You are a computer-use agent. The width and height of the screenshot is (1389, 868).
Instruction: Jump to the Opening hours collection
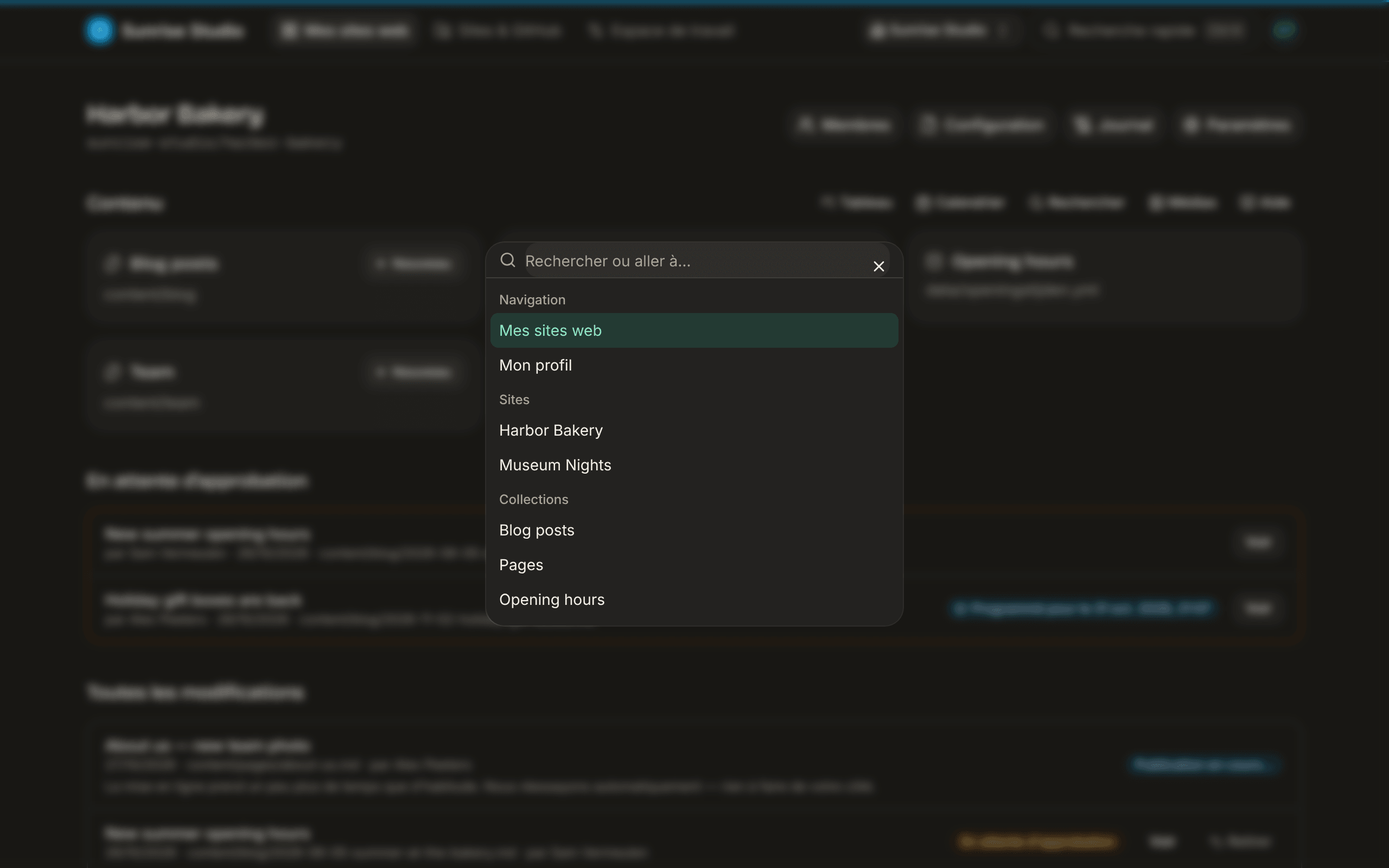694,599
